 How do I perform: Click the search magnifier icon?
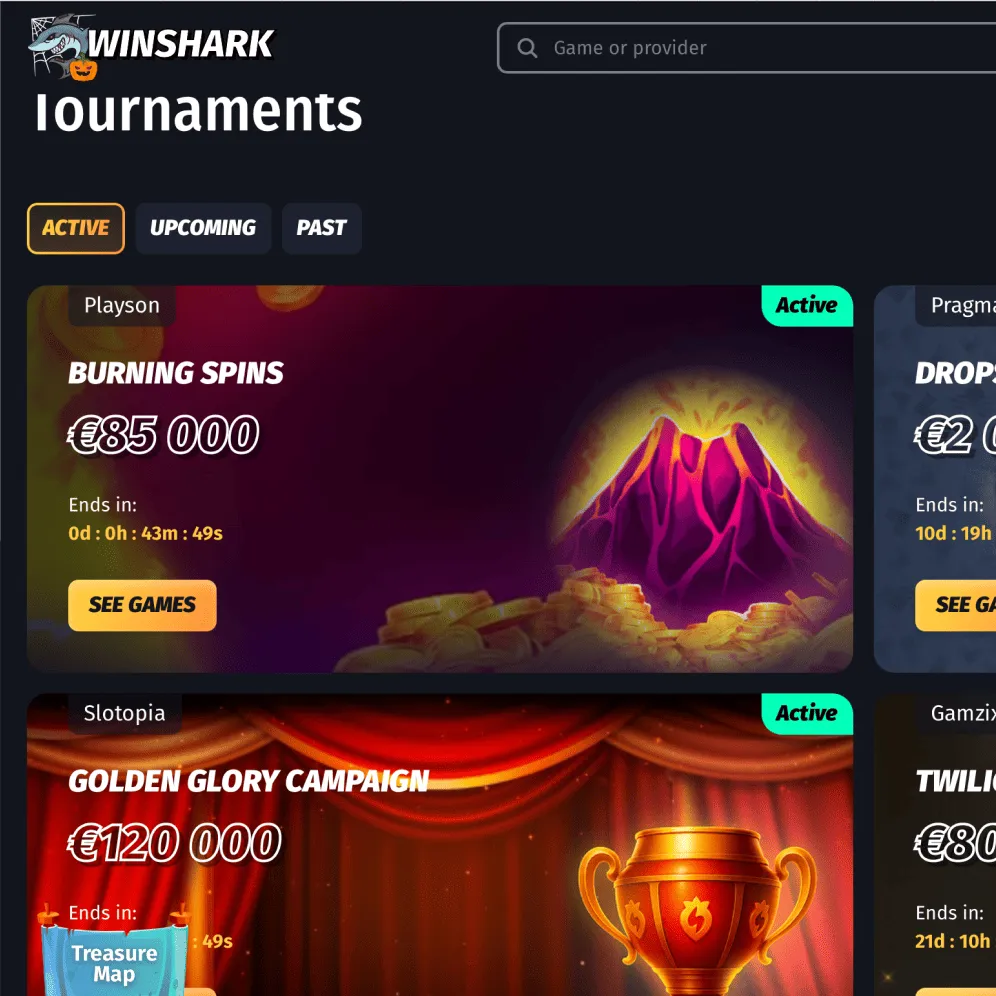(527, 48)
